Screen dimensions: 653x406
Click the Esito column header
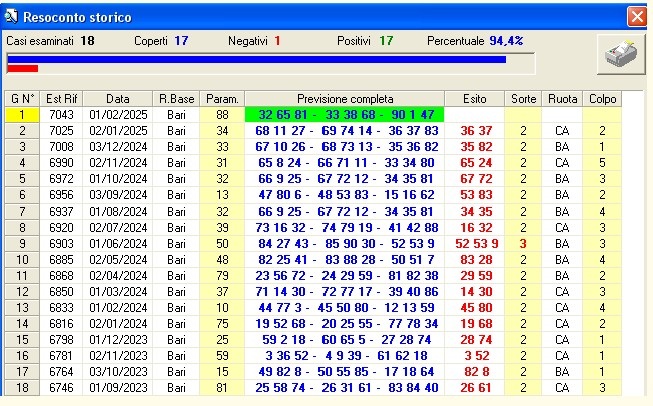click(476, 99)
